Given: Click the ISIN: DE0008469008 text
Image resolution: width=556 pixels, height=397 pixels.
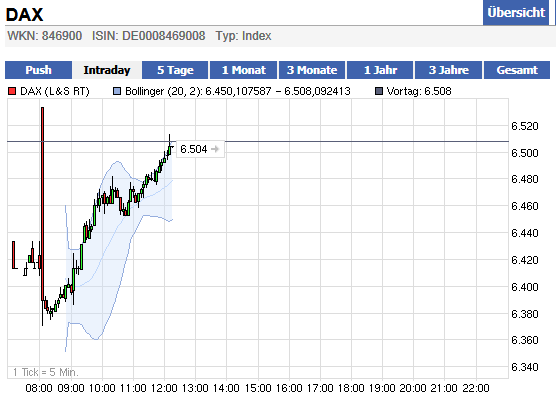Looking at the screenshot, I should 149,36.
